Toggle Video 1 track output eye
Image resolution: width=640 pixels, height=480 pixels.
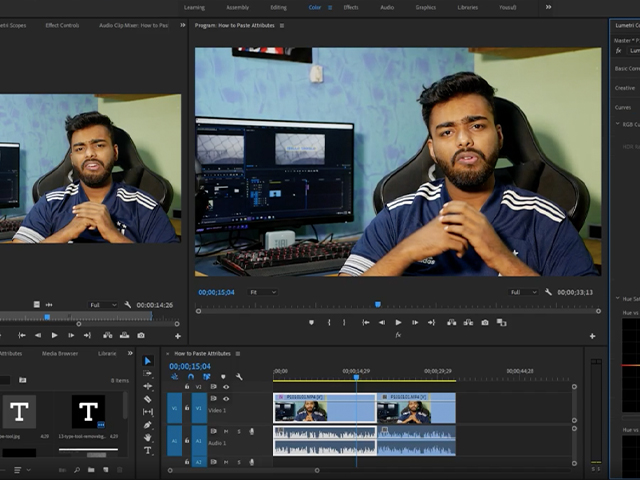pyautogui.click(x=226, y=398)
